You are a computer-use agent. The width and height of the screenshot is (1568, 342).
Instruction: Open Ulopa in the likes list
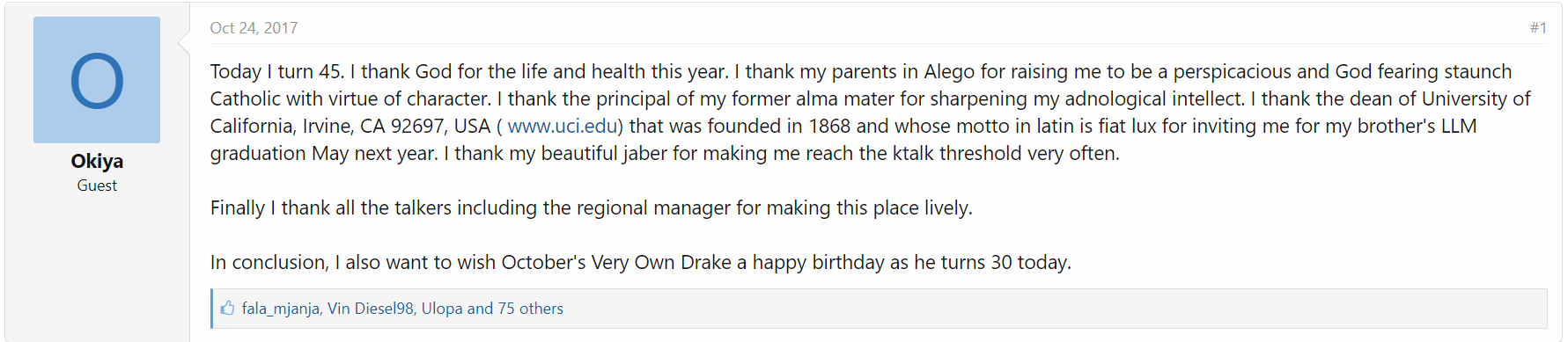(442, 309)
